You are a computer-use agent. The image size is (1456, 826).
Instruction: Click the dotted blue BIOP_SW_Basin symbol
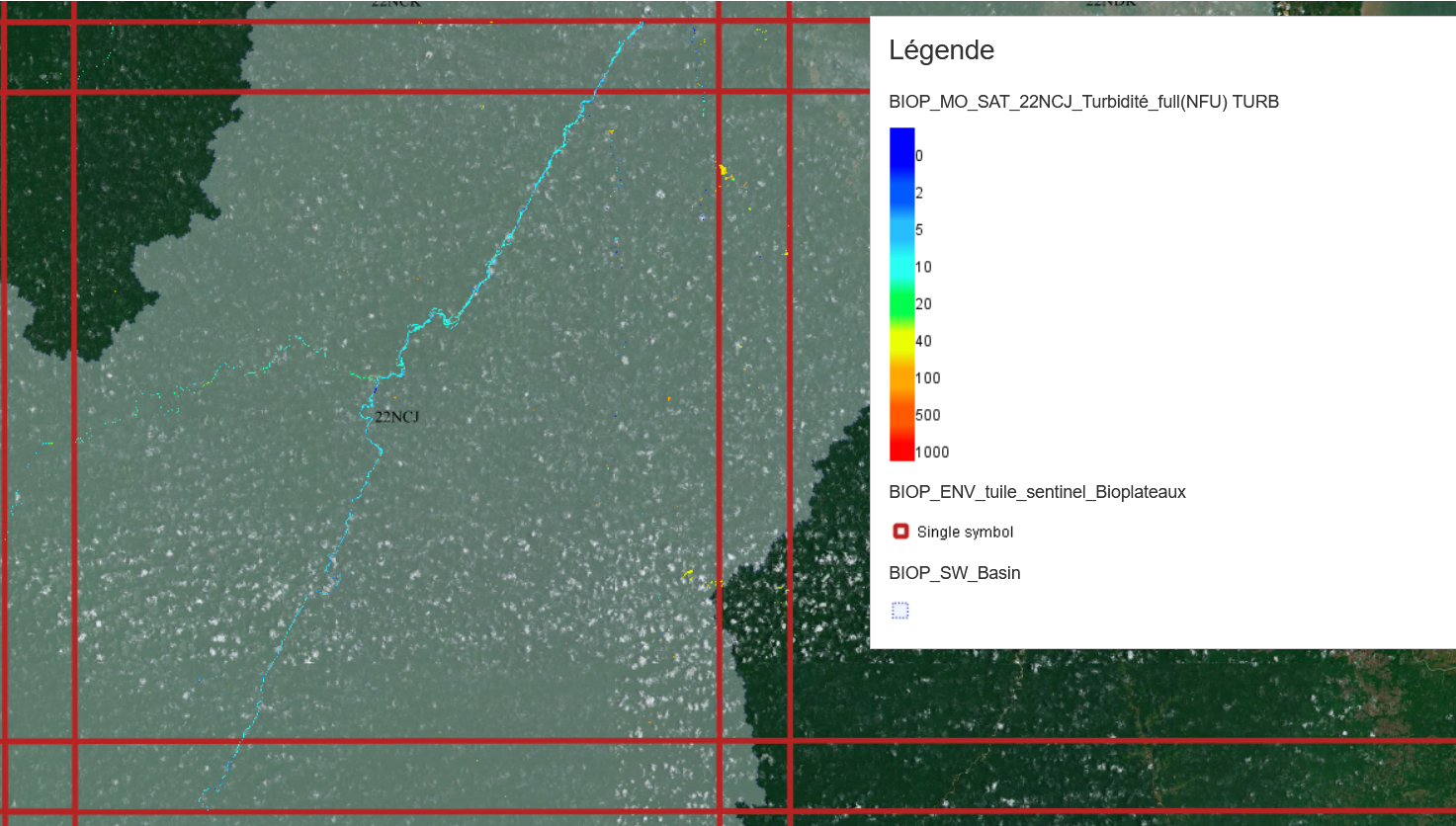click(899, 611)
